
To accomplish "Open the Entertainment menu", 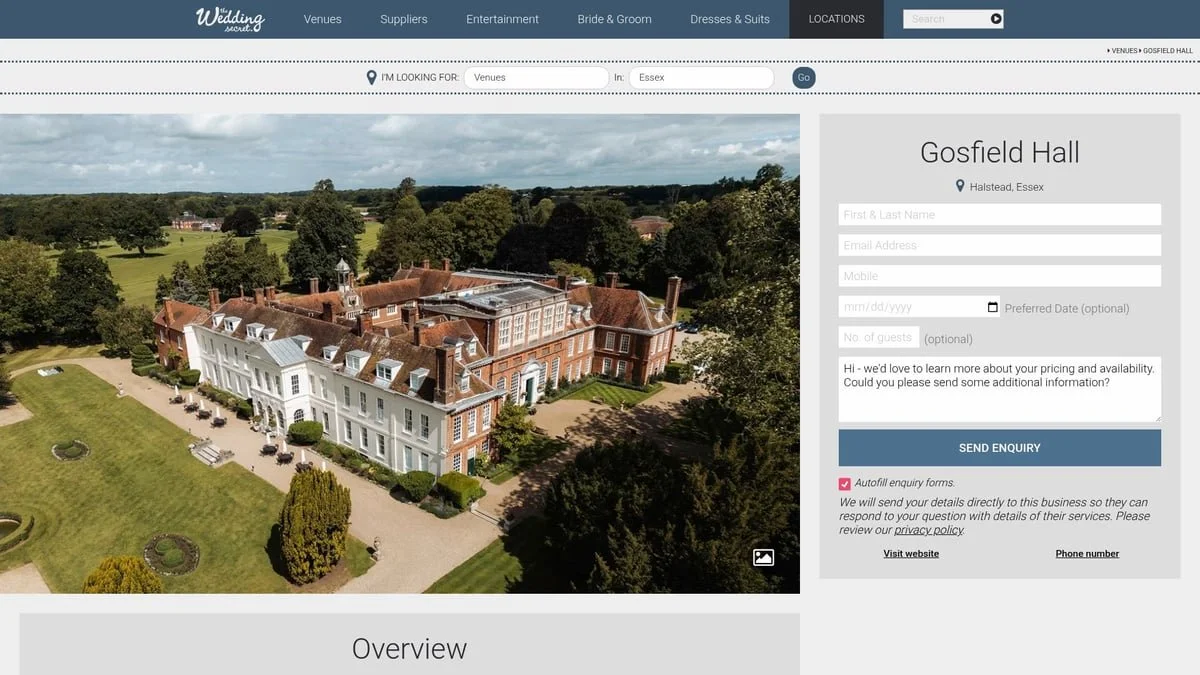I will 502,19.
